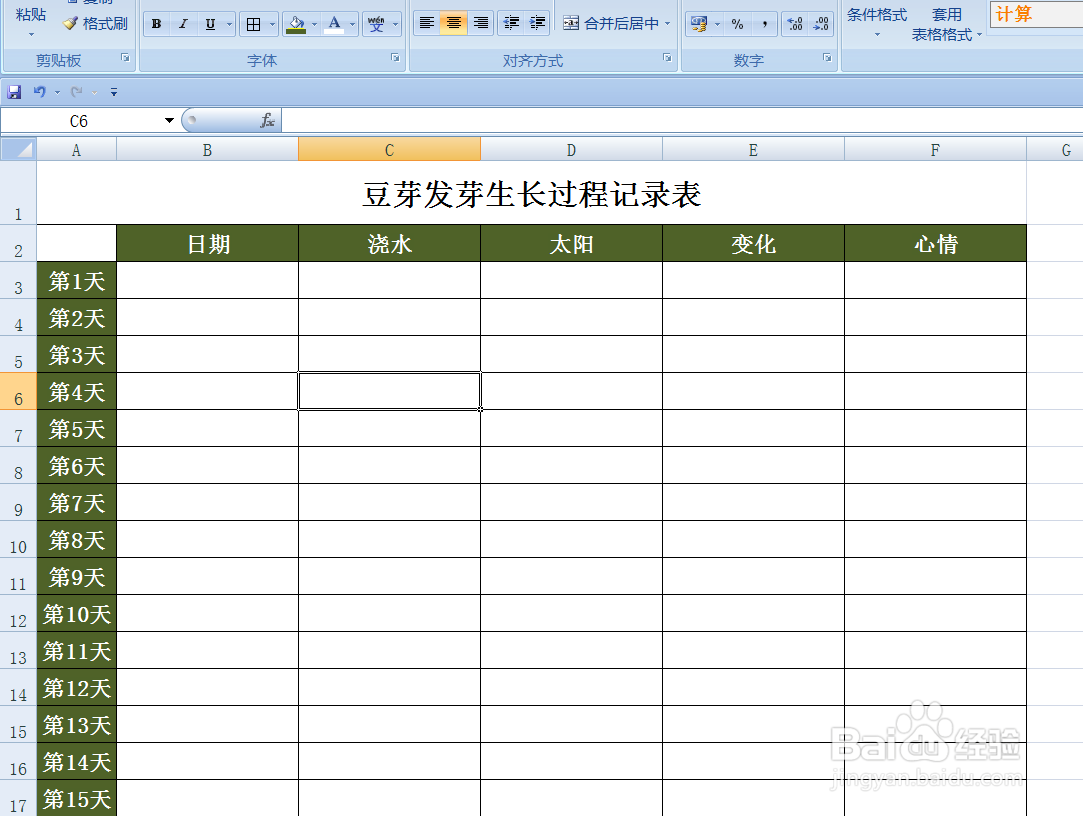Select column C header
Image resolution: width=1083 pixels, height=816 pixels.
(x=390, y=150)
